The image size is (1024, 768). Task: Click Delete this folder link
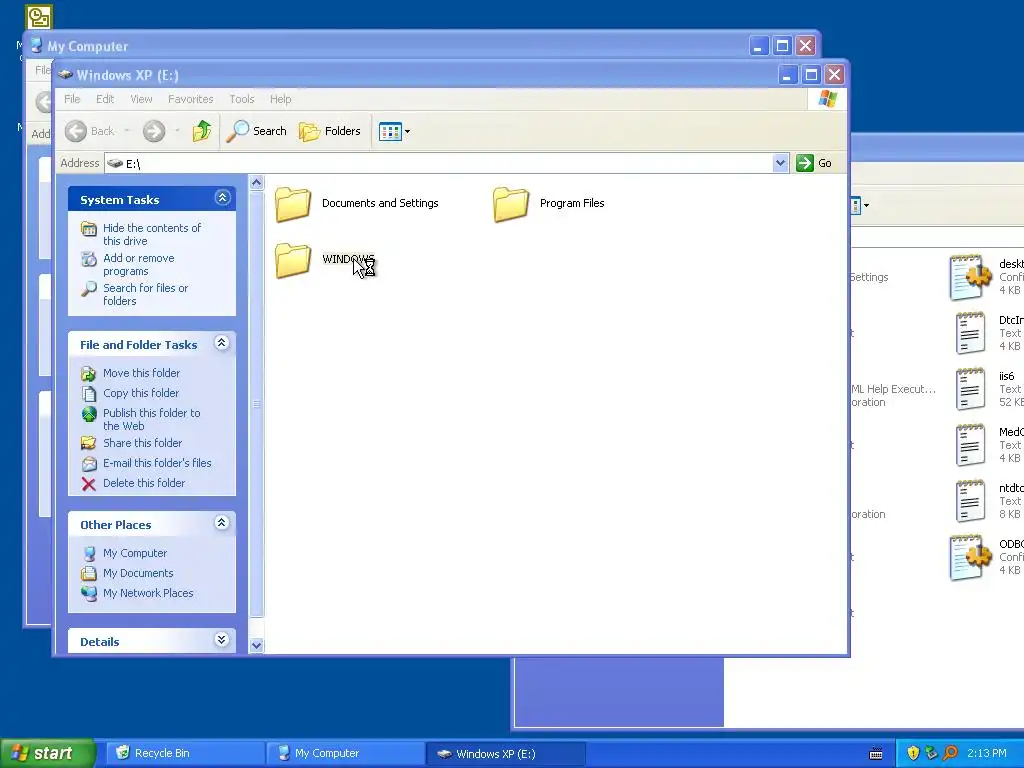coord(144,483)
